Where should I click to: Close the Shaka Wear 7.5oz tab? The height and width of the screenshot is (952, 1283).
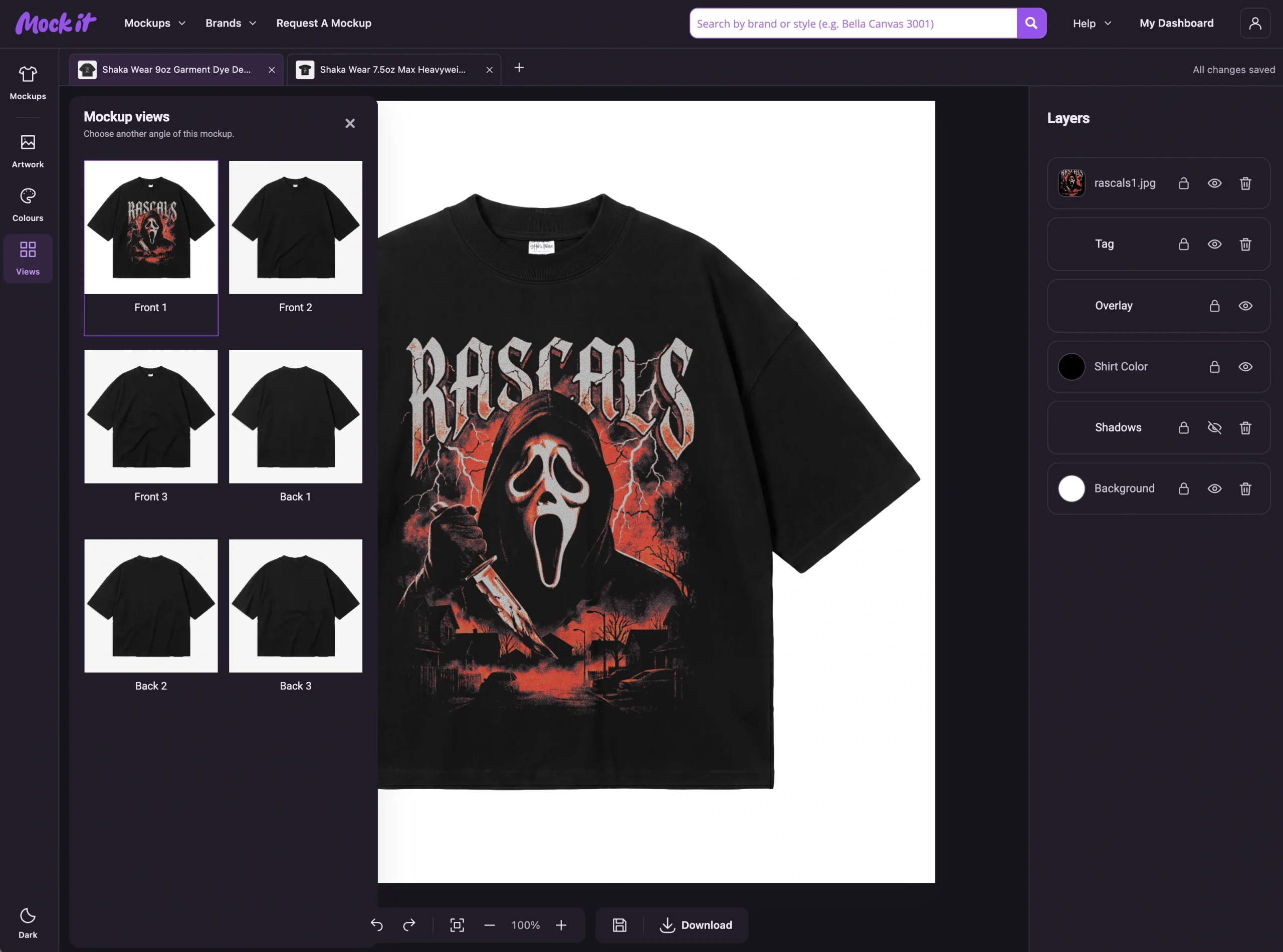[489, 70]
